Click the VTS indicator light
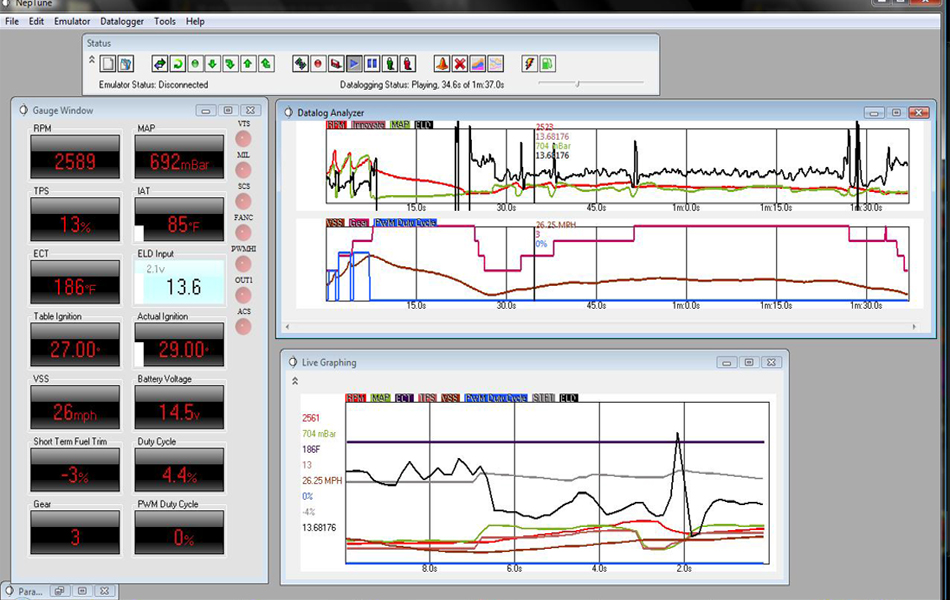This screenshot has width=950, height=600. click(x=244, y=139)
